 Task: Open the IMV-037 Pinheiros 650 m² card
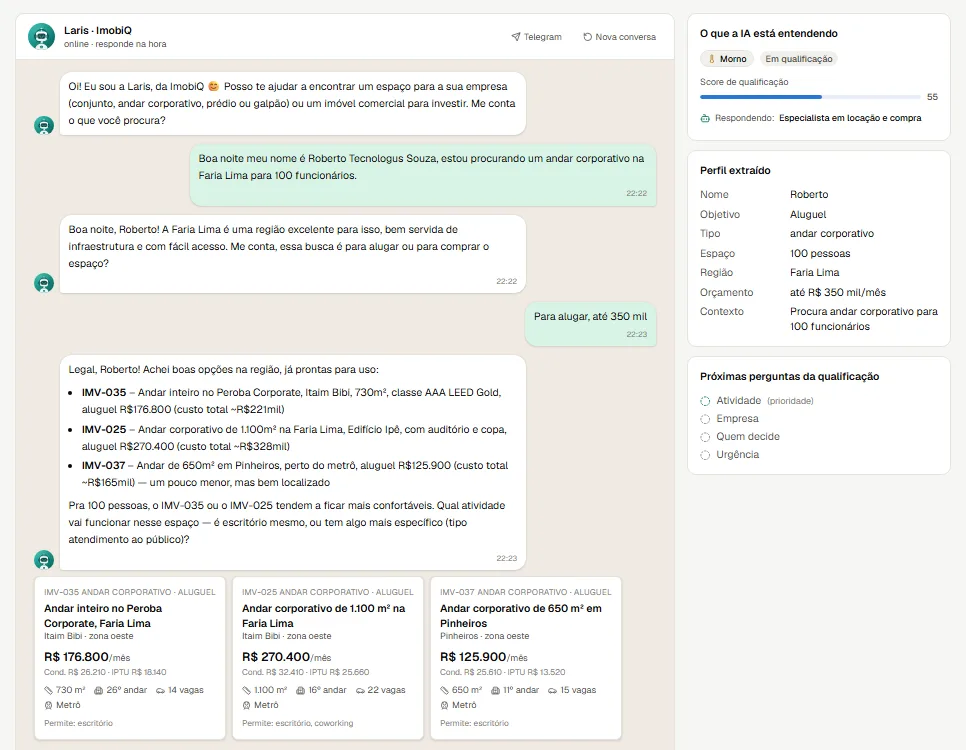pyautogui.click(x=526, y=658)
